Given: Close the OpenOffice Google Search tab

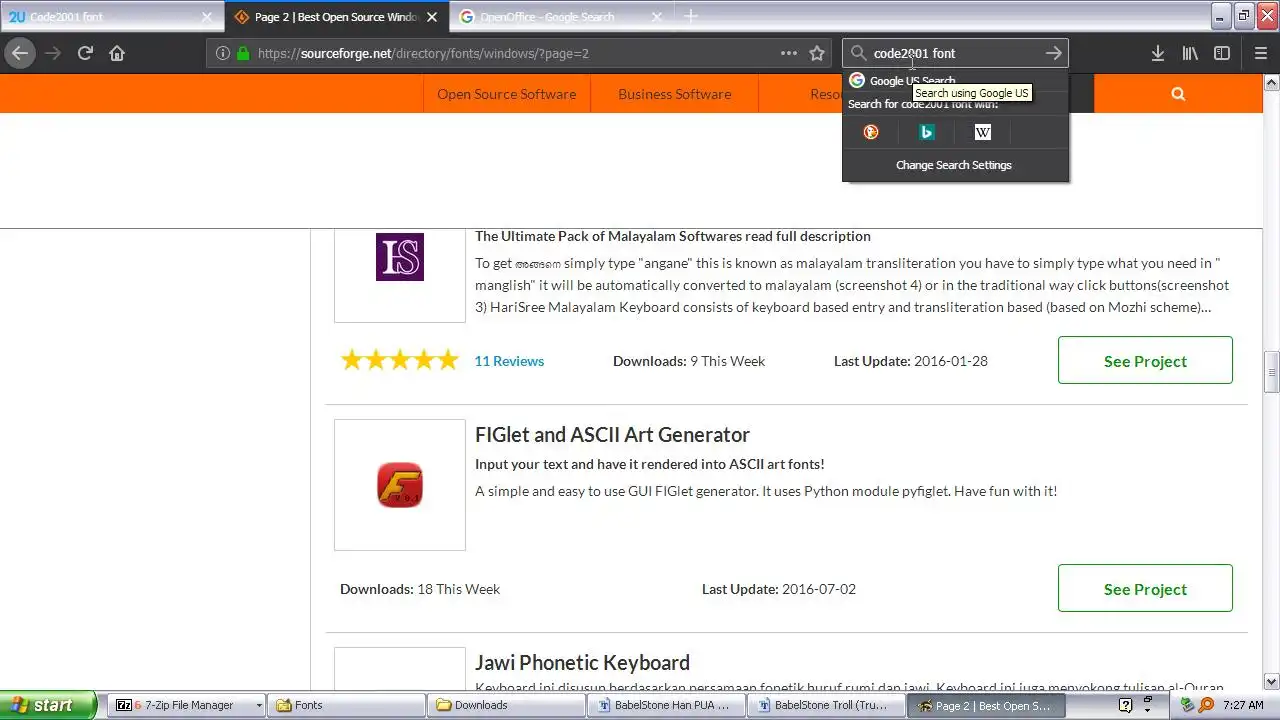Looking at the screenshot, I should click(x=657, y=17).
